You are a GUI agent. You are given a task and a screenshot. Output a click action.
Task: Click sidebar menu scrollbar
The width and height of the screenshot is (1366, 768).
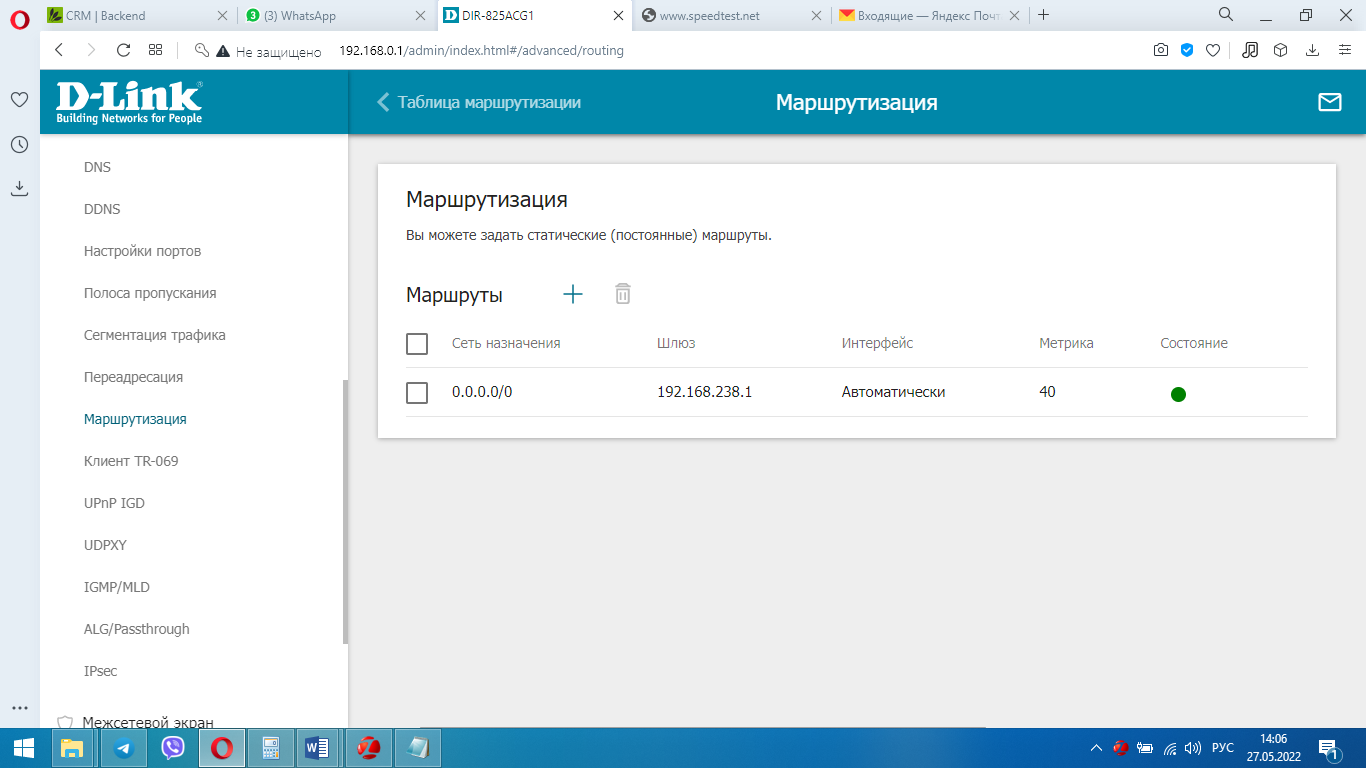pyautogui.click(x=345, y=511)
